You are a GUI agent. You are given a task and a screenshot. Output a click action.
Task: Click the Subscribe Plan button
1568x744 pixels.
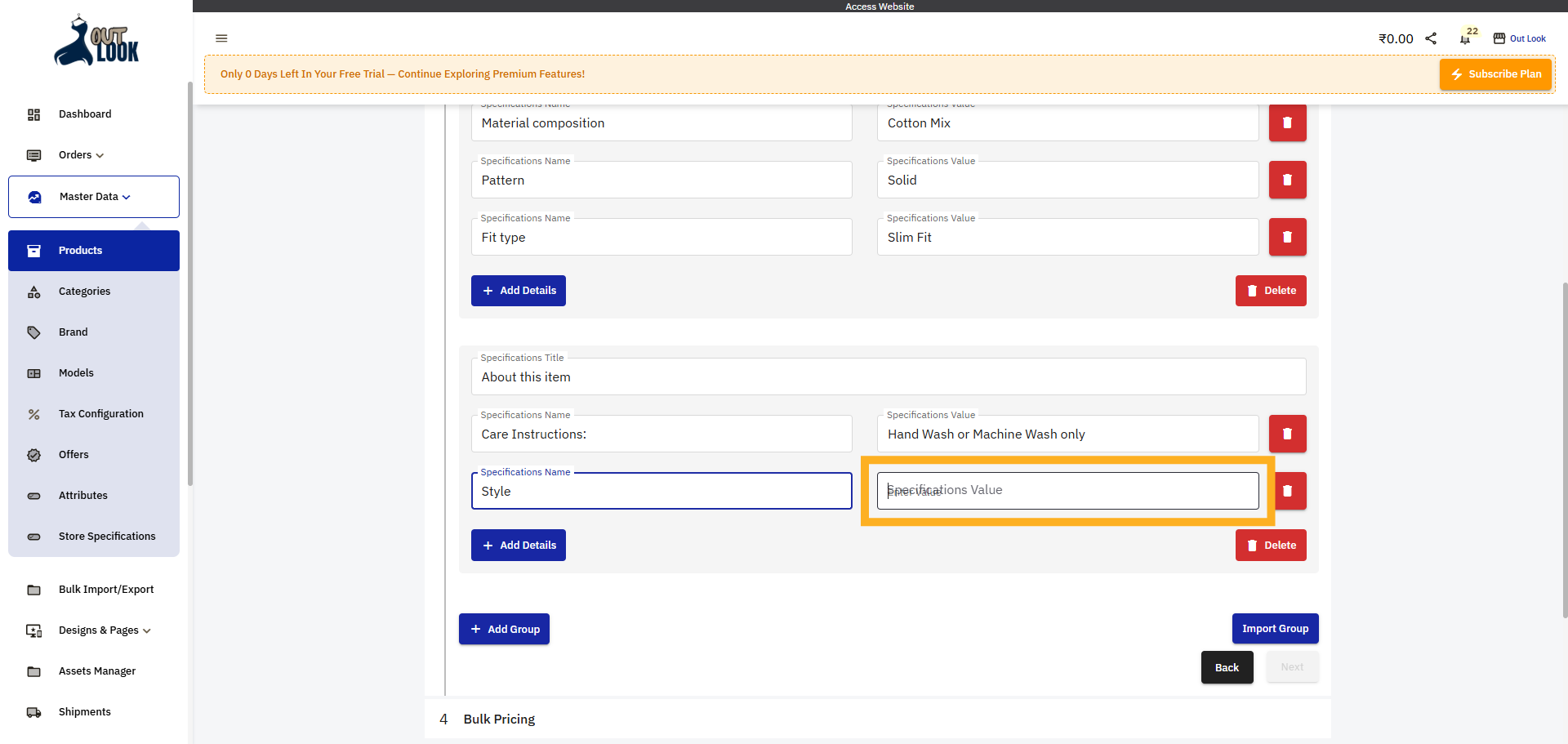click(1495, 74)
